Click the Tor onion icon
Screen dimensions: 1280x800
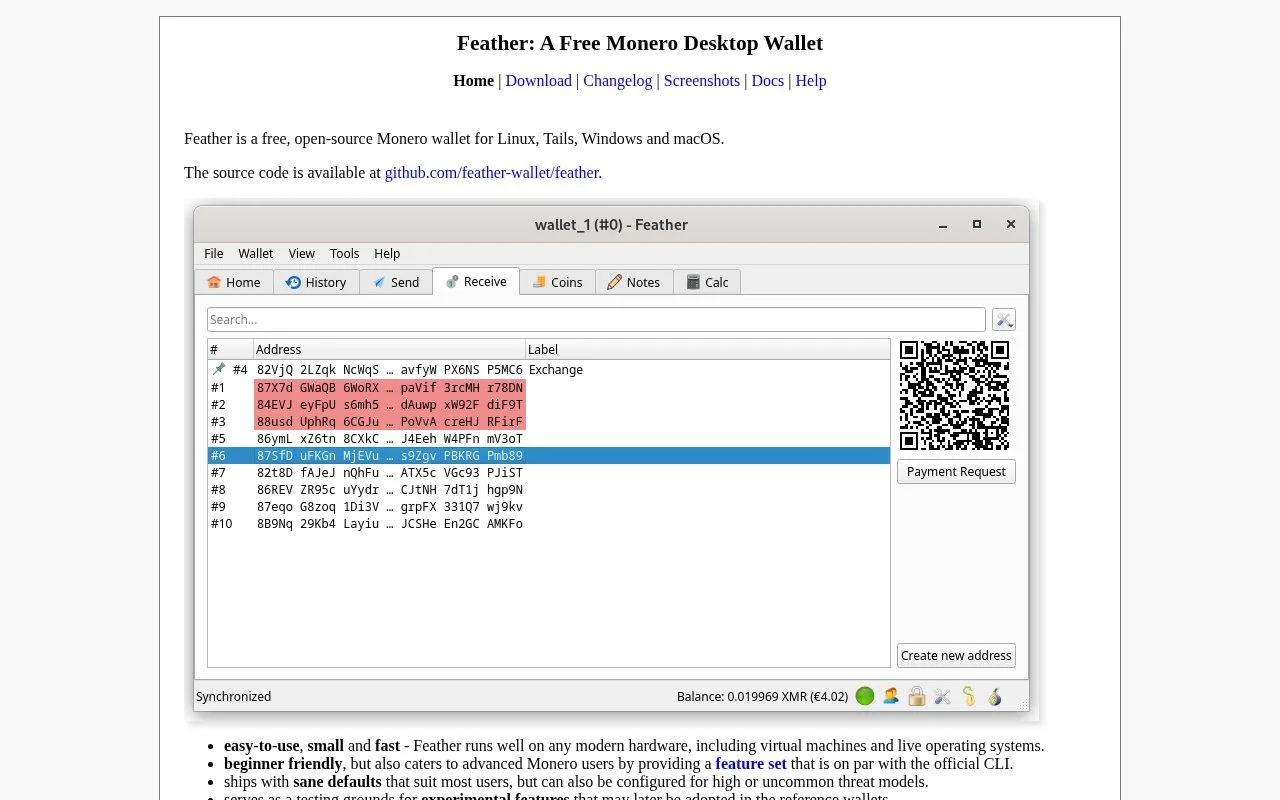point(995,696)
